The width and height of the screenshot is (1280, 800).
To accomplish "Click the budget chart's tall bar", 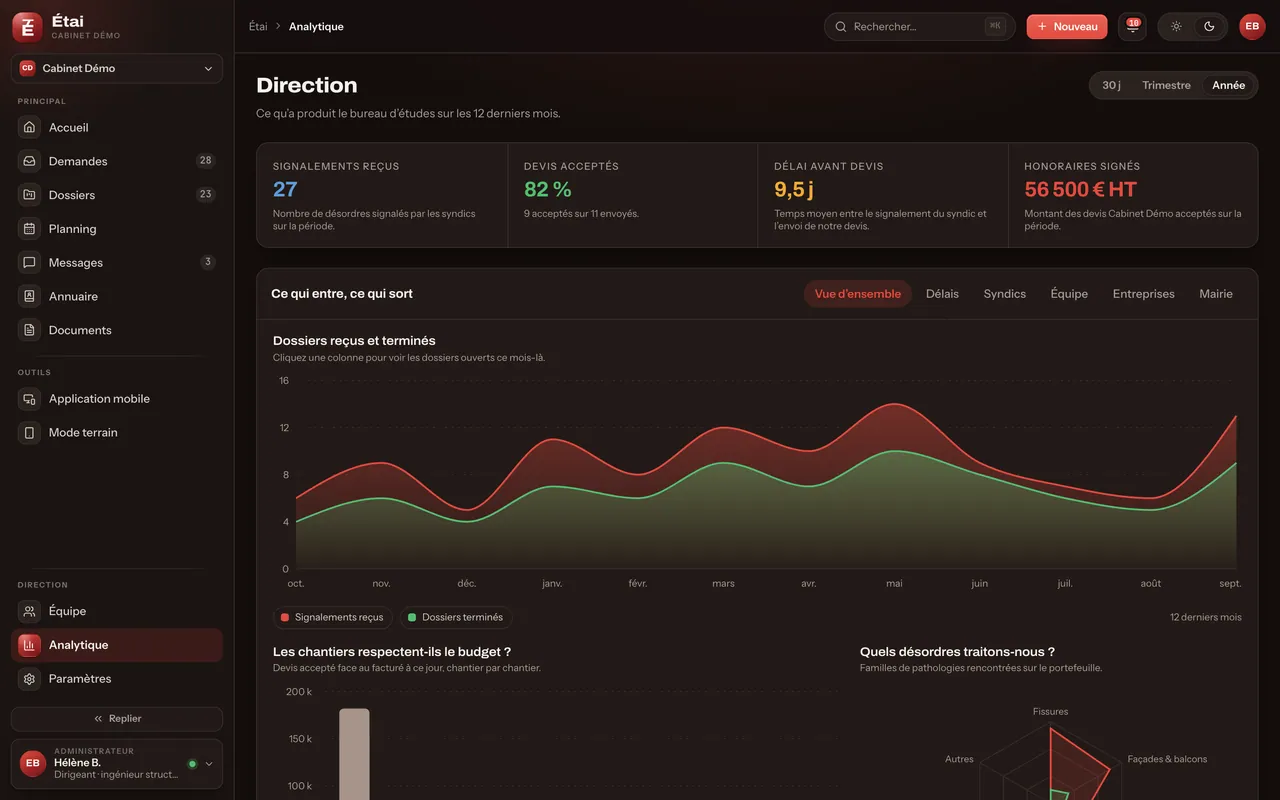I will point(354,754).
